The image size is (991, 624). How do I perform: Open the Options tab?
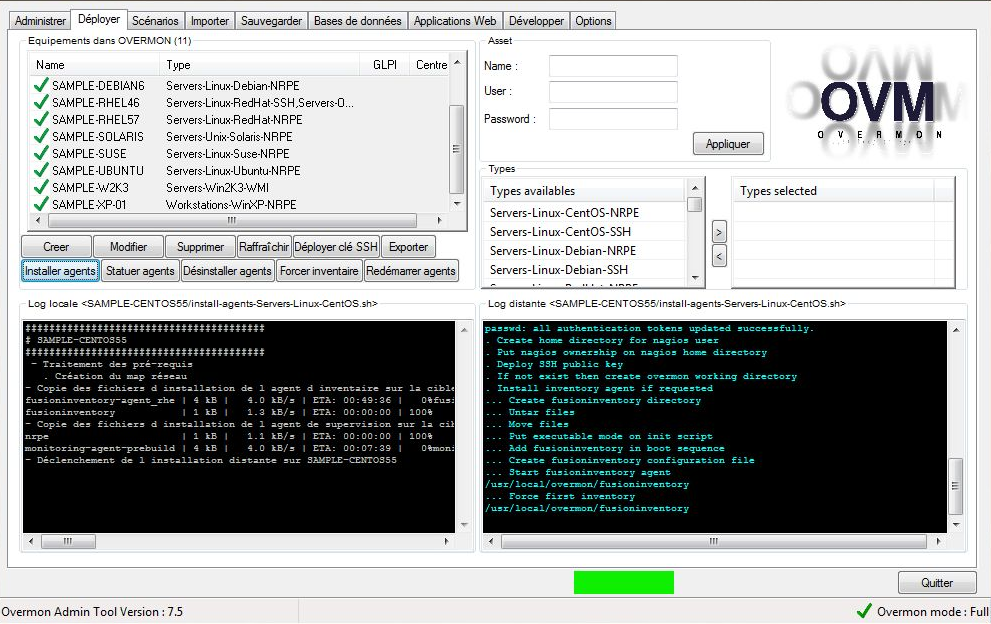593,20
